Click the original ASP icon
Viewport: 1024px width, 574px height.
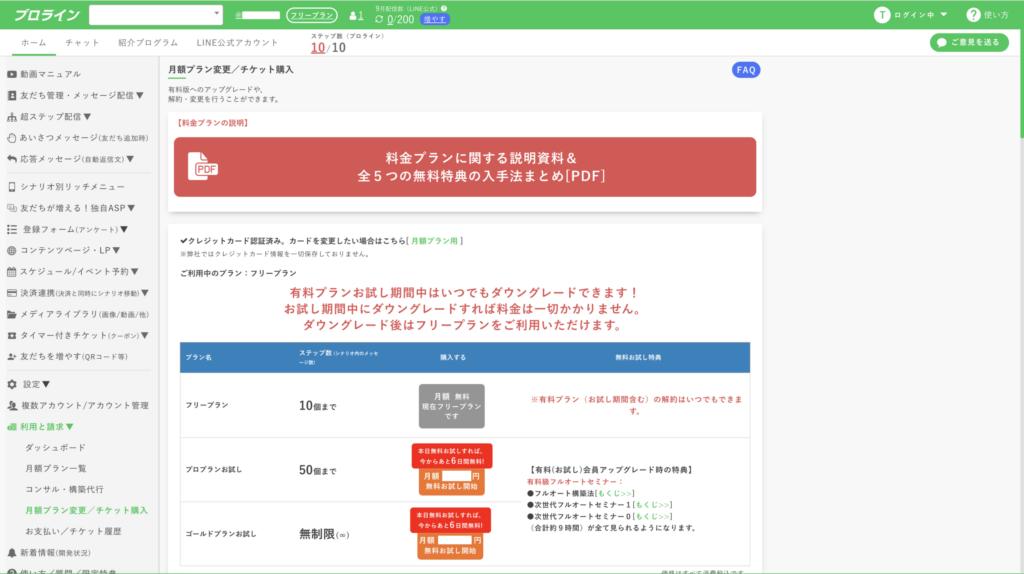[12, 208]
